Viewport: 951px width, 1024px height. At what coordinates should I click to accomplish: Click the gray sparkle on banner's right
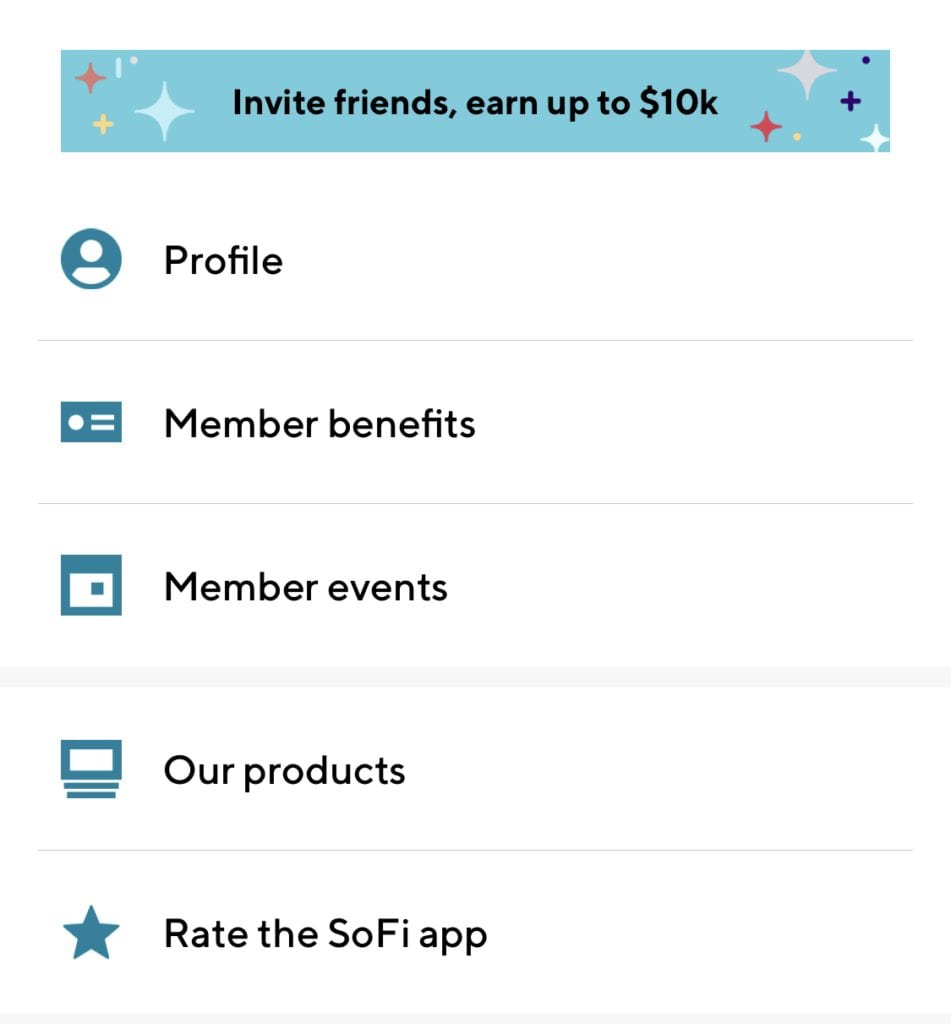pos(807,74)
